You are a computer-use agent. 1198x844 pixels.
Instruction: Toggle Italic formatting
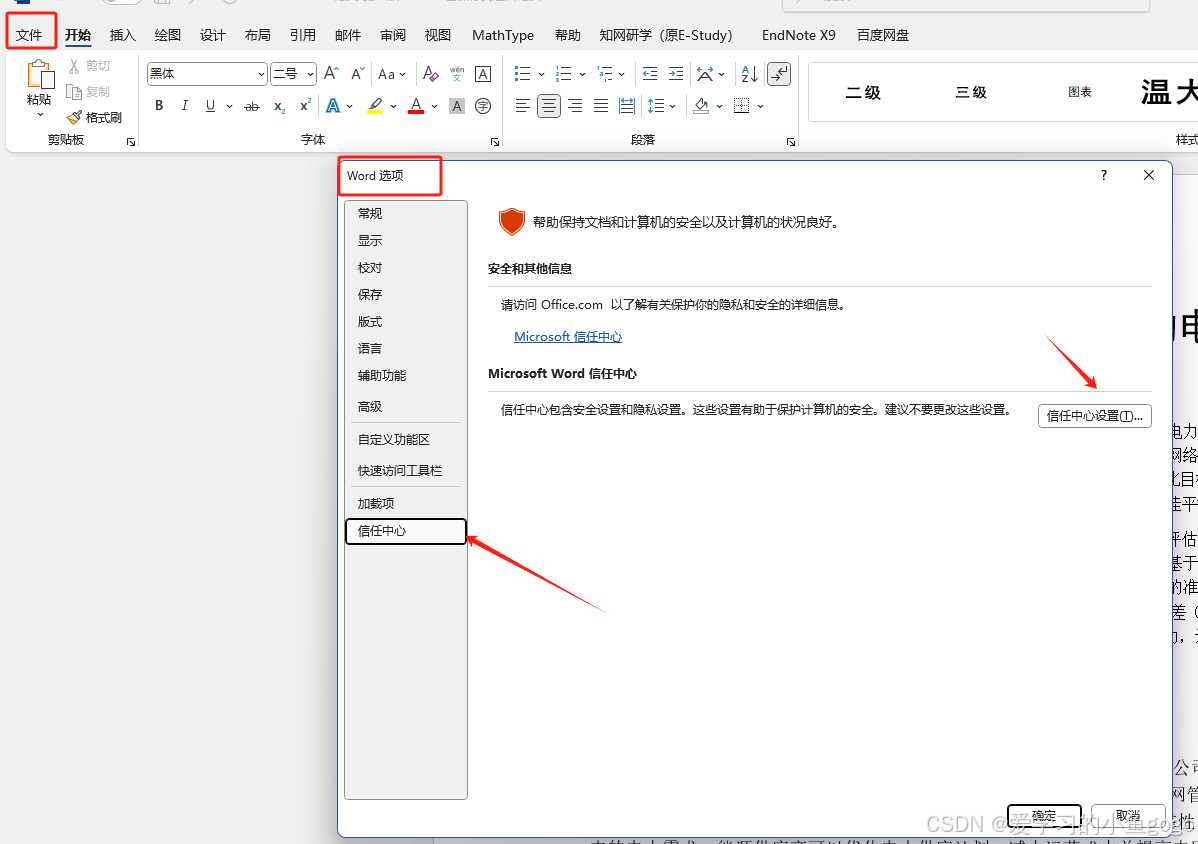pos(184,105)
